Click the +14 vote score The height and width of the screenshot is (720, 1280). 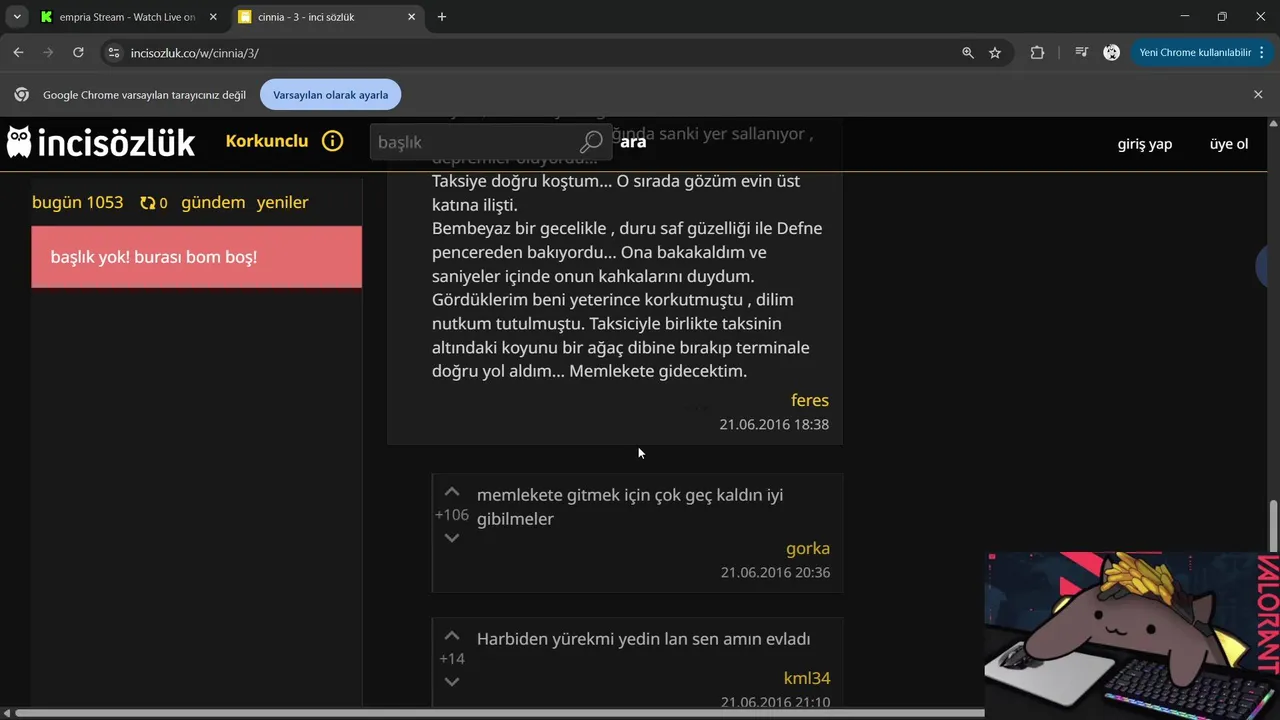[x=452, y=659]
